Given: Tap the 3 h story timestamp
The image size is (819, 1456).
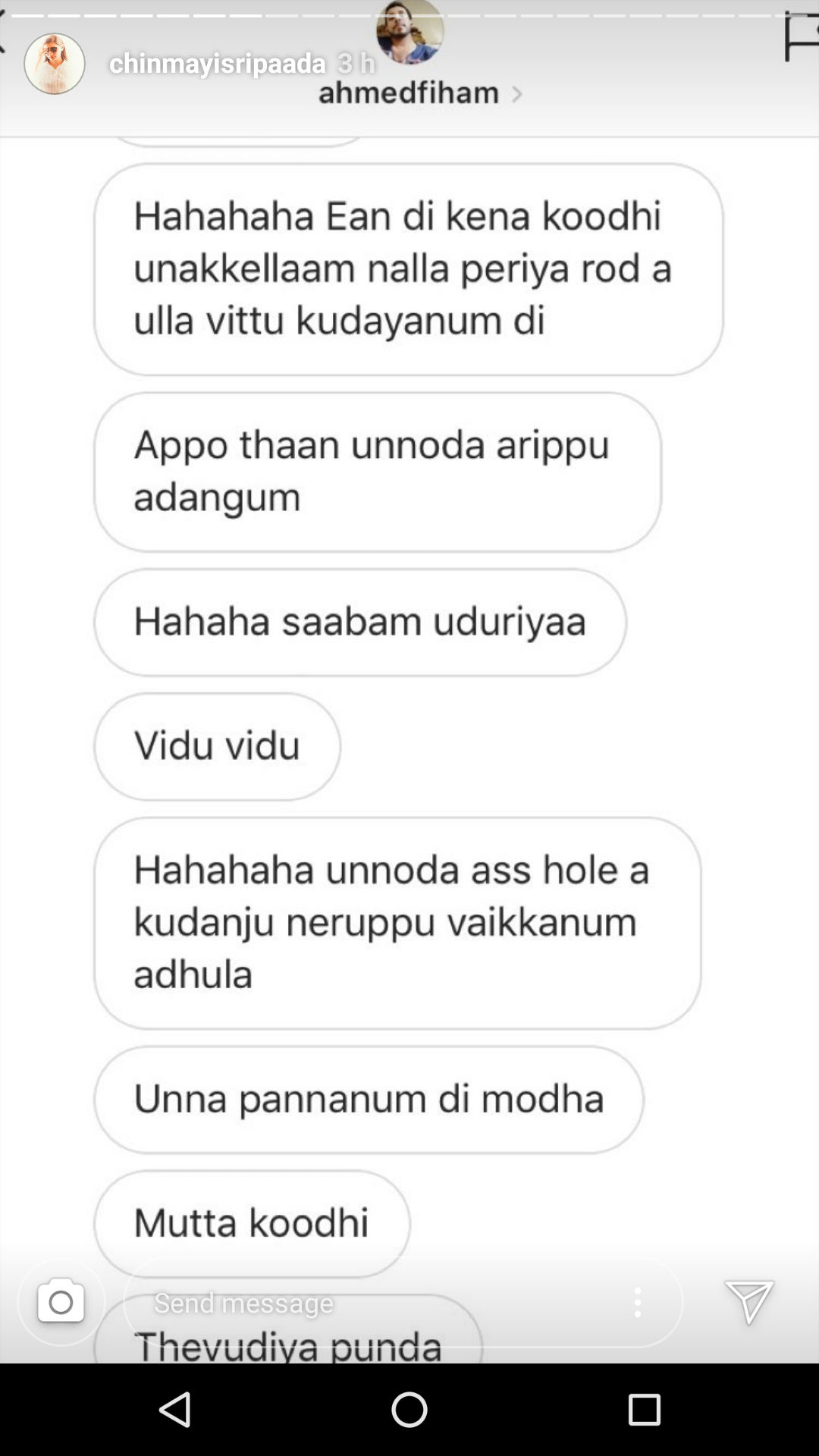Looking at the screenshot, I should coord(356,63).
